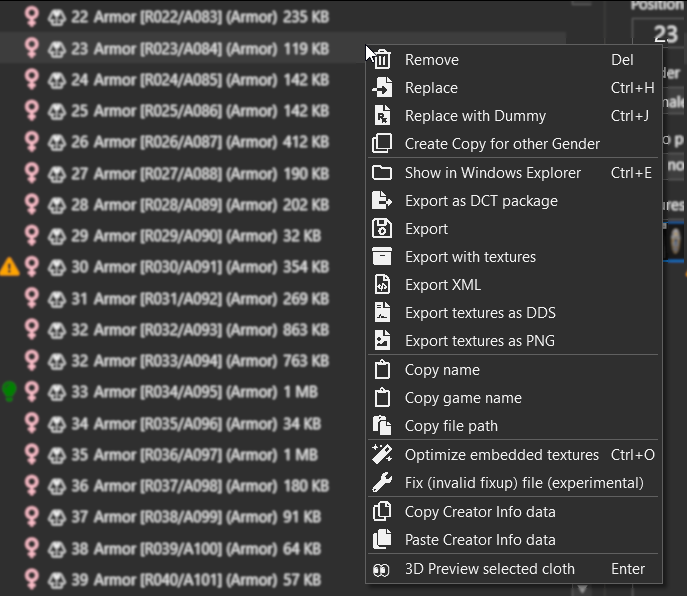The height and width of the screenshot is (596, 687).
Task: Select 26 Armor [R026/A087] list entry
Action: click(x=200, y=143)
